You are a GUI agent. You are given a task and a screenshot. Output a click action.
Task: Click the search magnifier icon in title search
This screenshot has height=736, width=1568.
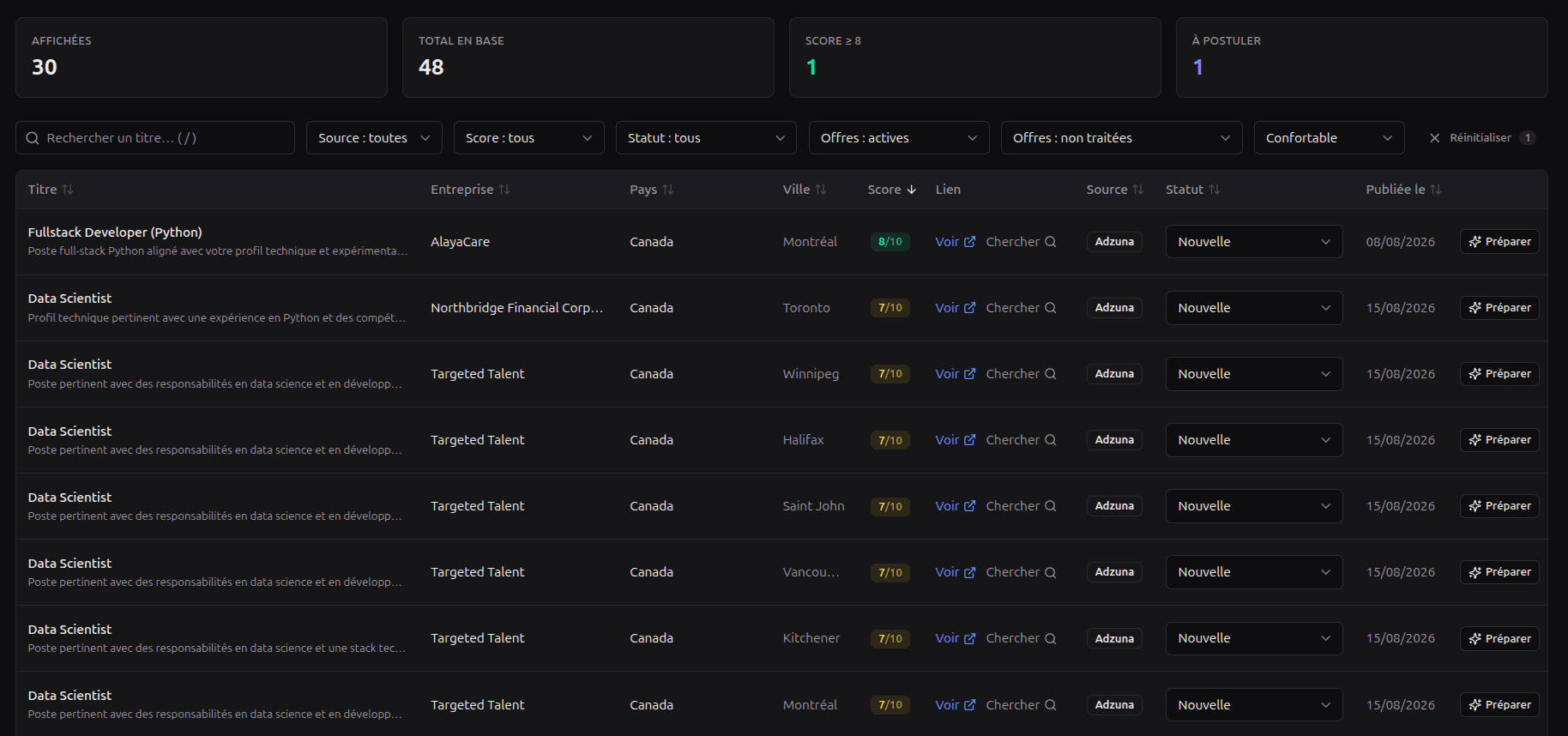click(x=33, y=138)
